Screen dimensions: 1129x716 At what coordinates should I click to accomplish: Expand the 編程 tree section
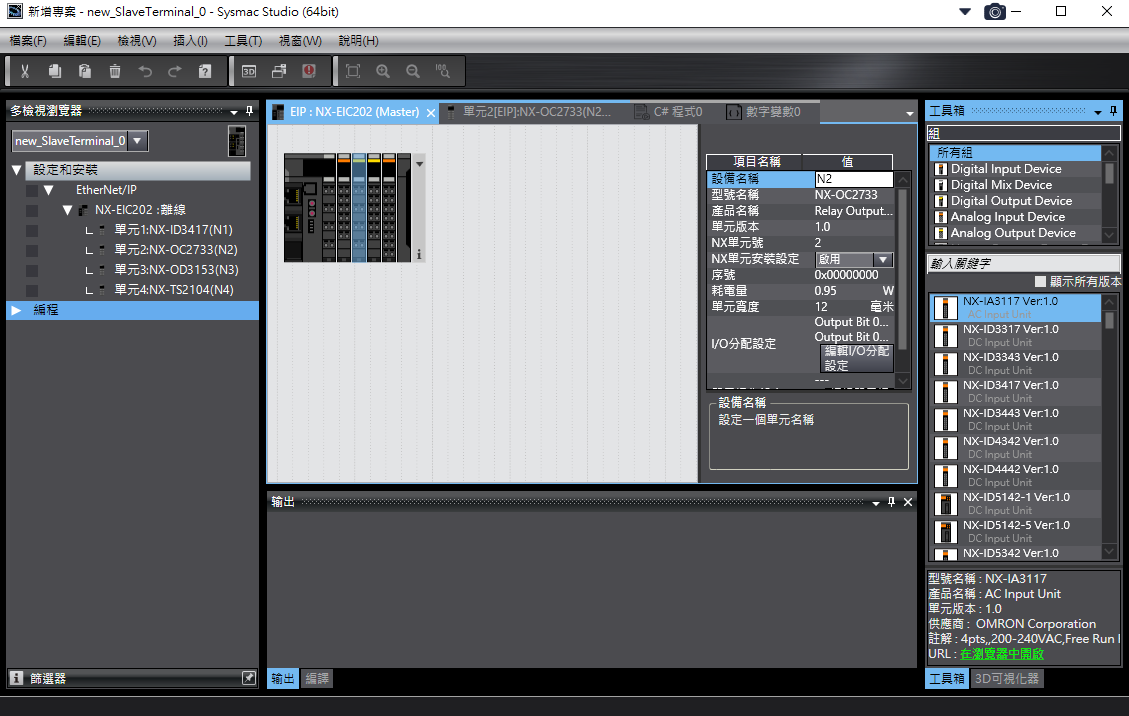17,310
